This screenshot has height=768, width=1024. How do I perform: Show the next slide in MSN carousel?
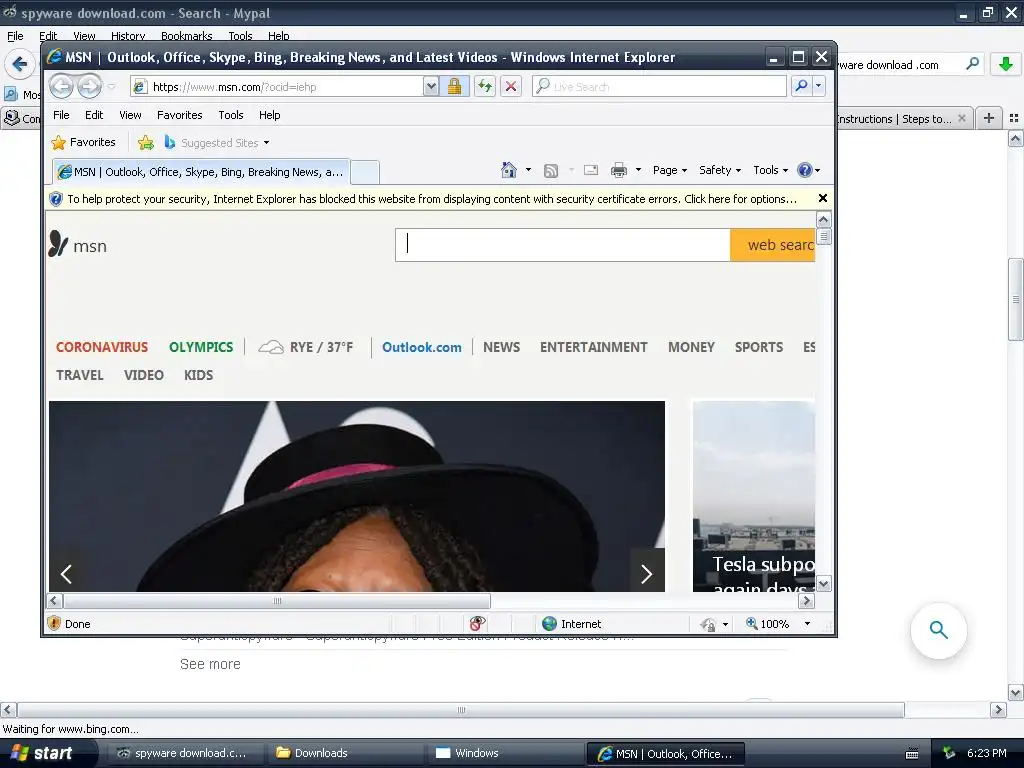(647, 573)
